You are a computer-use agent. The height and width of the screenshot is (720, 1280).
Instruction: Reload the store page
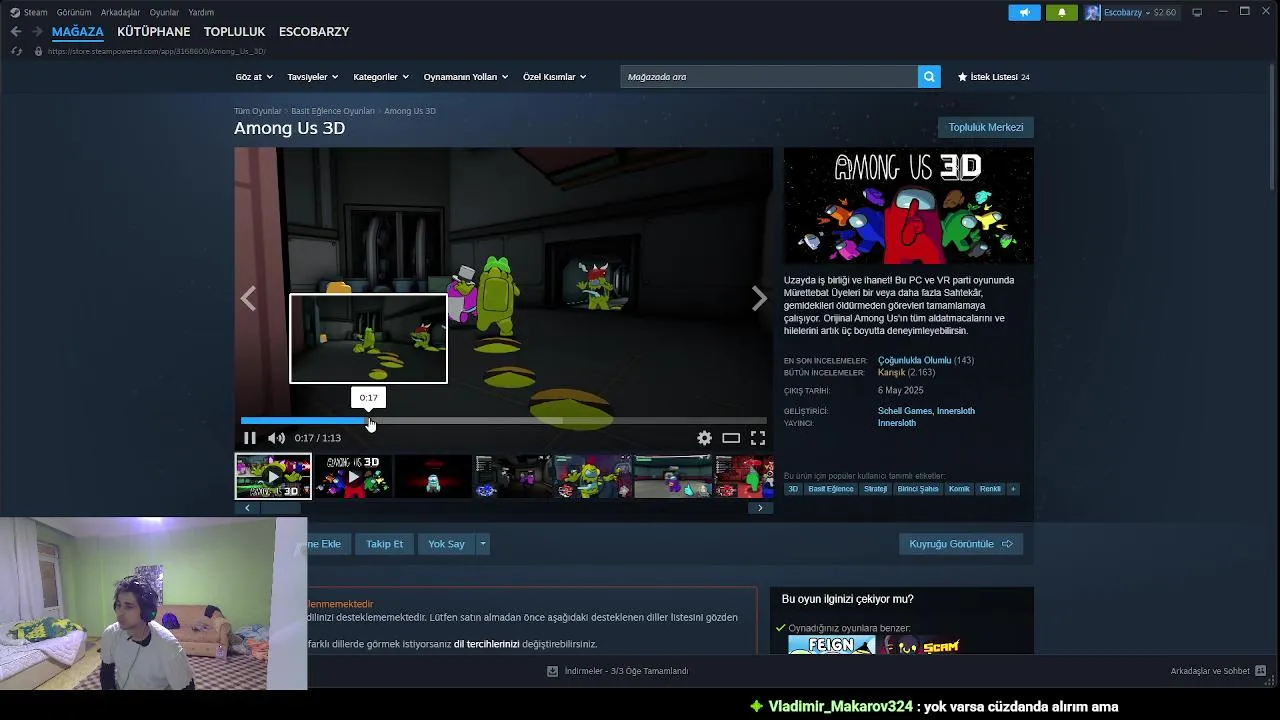point(16,51)
